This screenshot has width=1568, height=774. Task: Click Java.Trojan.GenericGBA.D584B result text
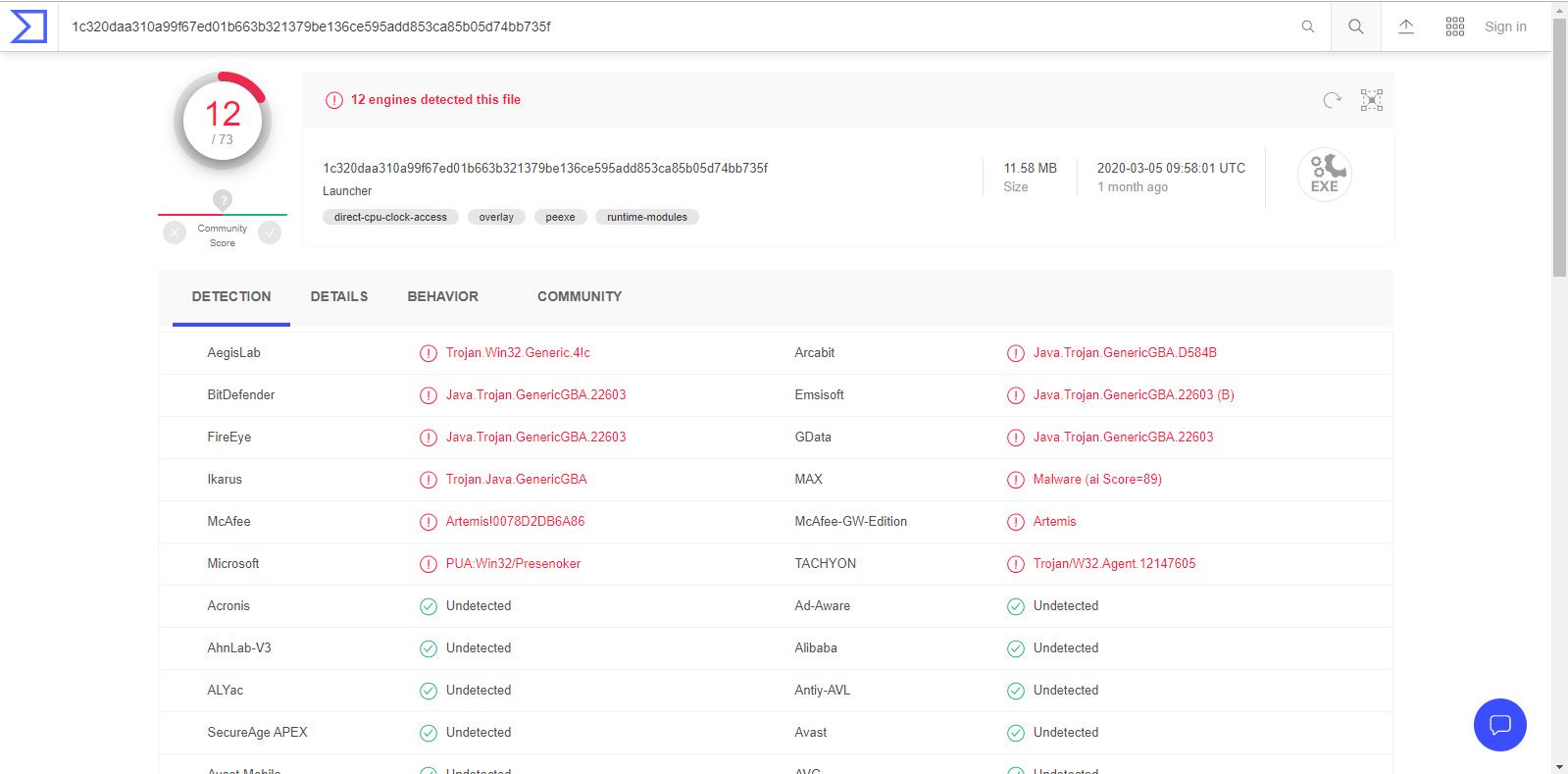pos(1125,352)
